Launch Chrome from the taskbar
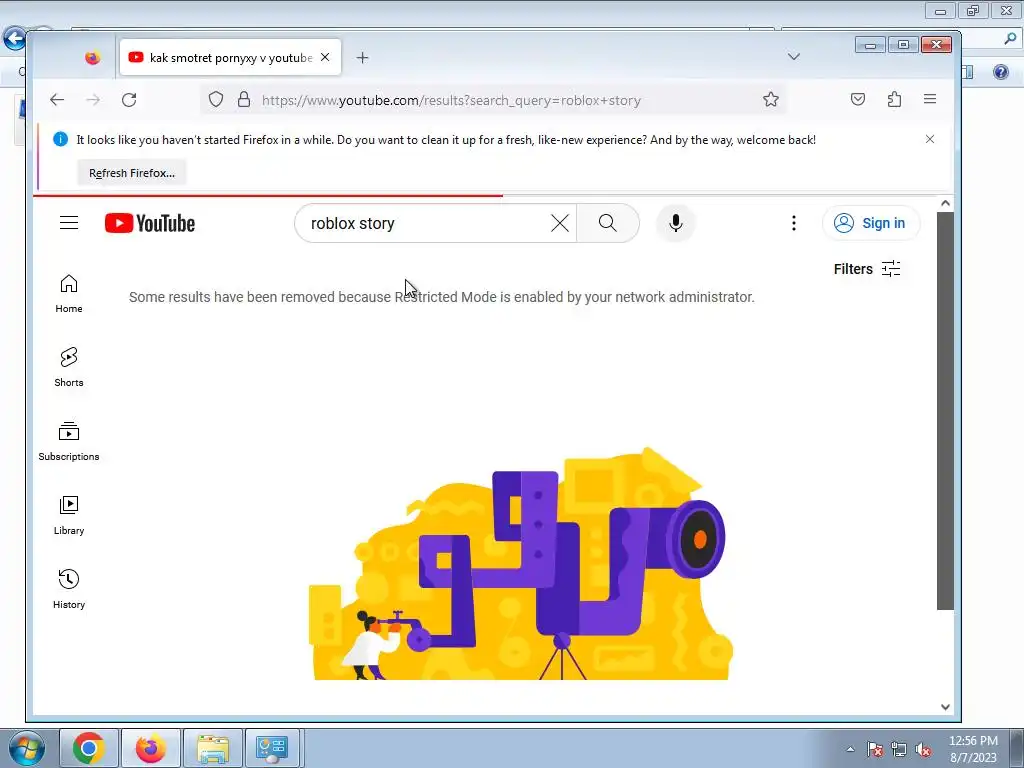This screenshot has height=768, width=1024. [x=89, y=748]
